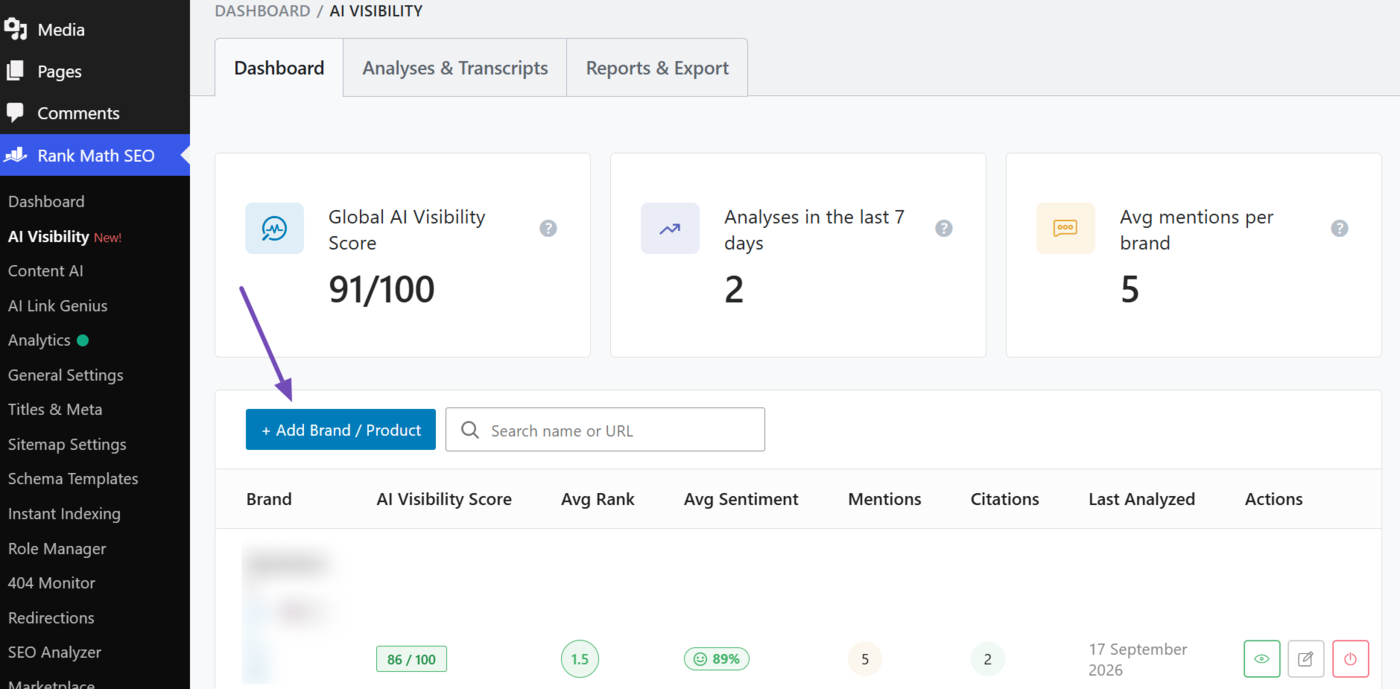Click the Media menu icon
1400x689 pixels.
[16, 29]
